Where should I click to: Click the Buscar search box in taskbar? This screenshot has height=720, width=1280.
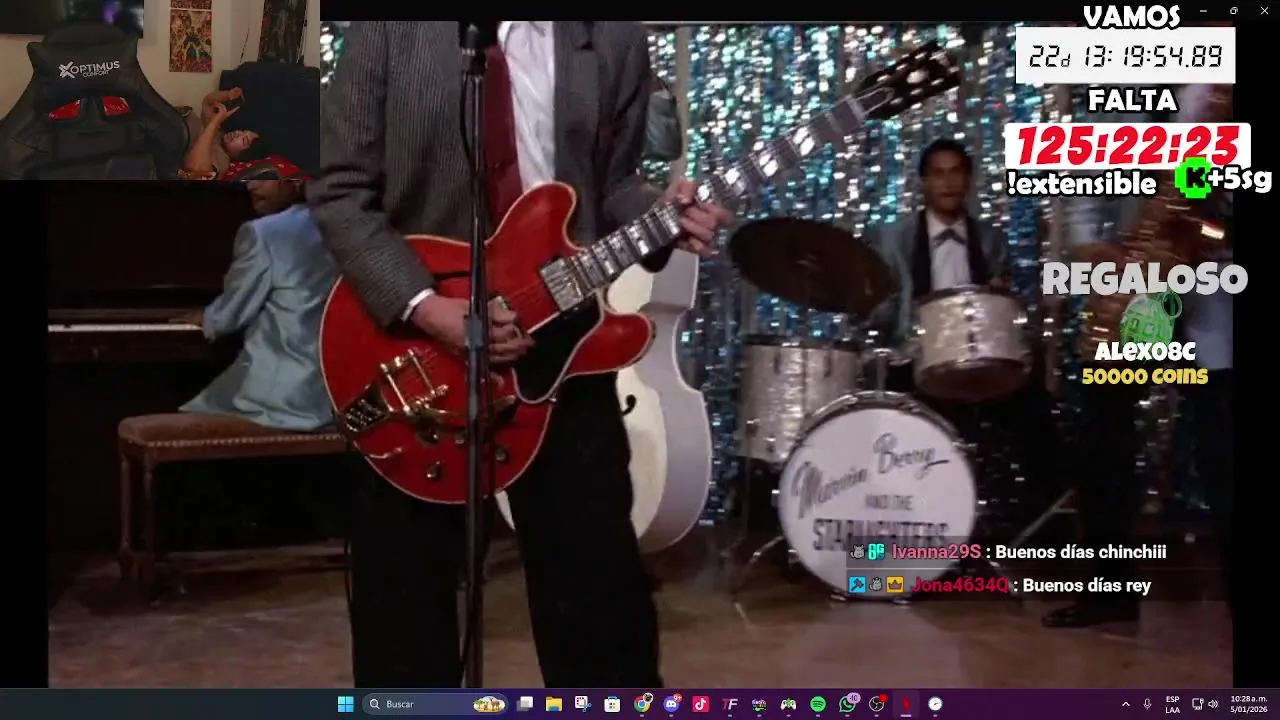click(435, 704)
